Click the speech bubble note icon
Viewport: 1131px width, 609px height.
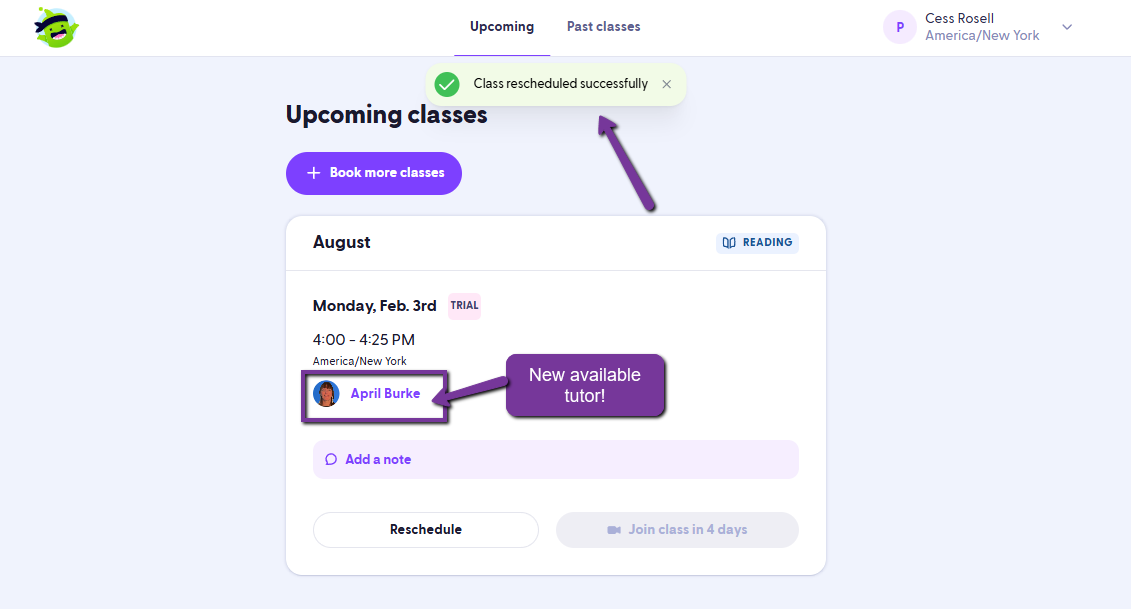pos(331,460)
